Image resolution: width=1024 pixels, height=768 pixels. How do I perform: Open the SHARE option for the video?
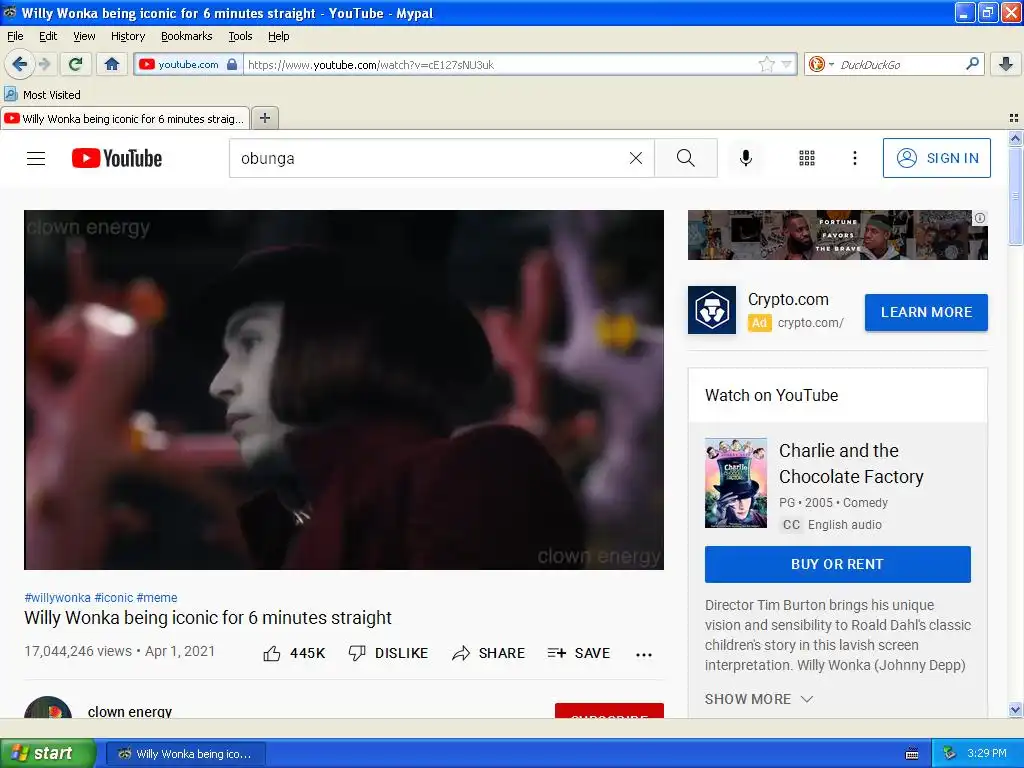click(x=488, y=653)
